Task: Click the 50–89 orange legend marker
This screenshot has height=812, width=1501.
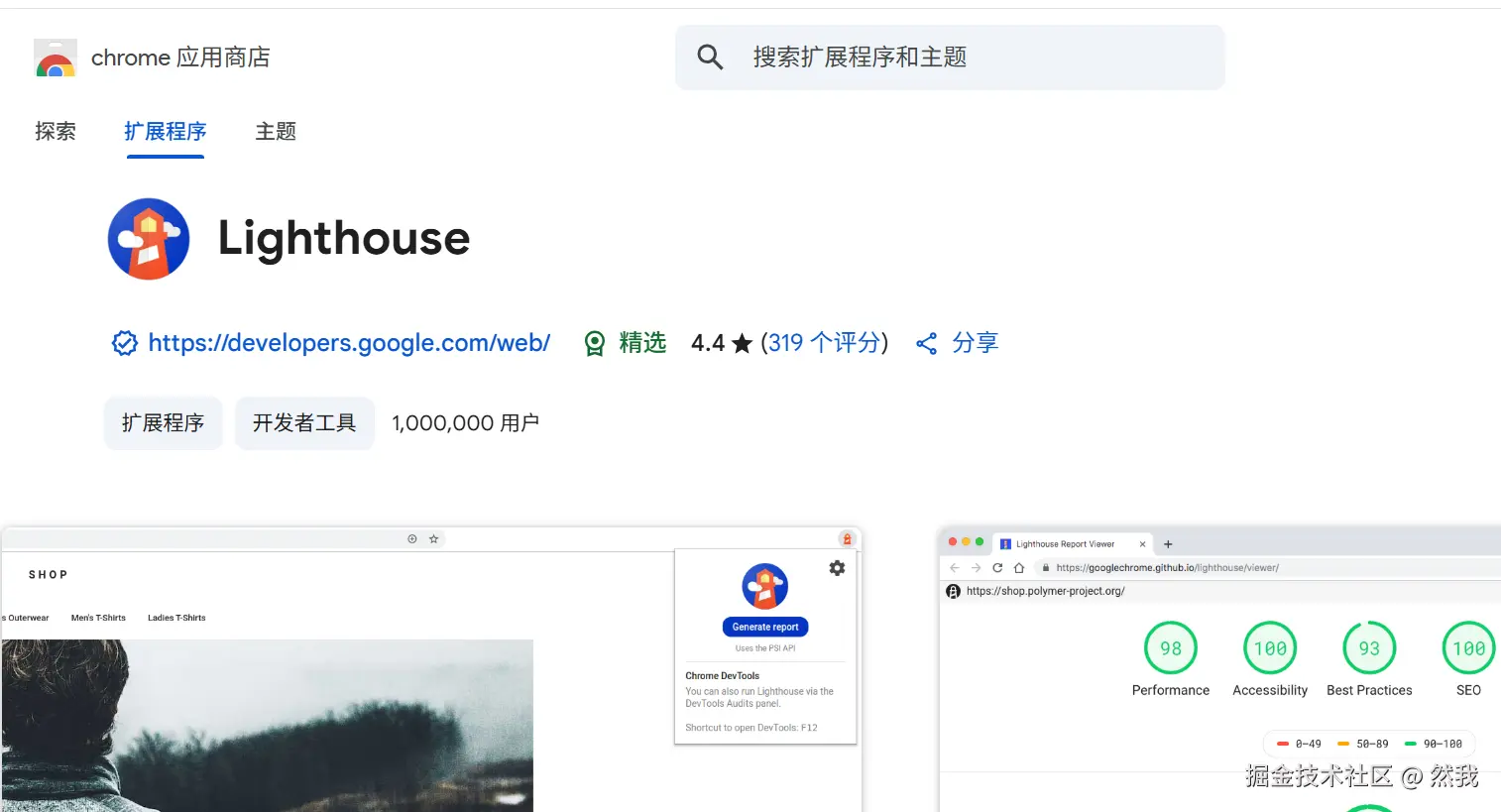Action: [x=1343, y=744]
